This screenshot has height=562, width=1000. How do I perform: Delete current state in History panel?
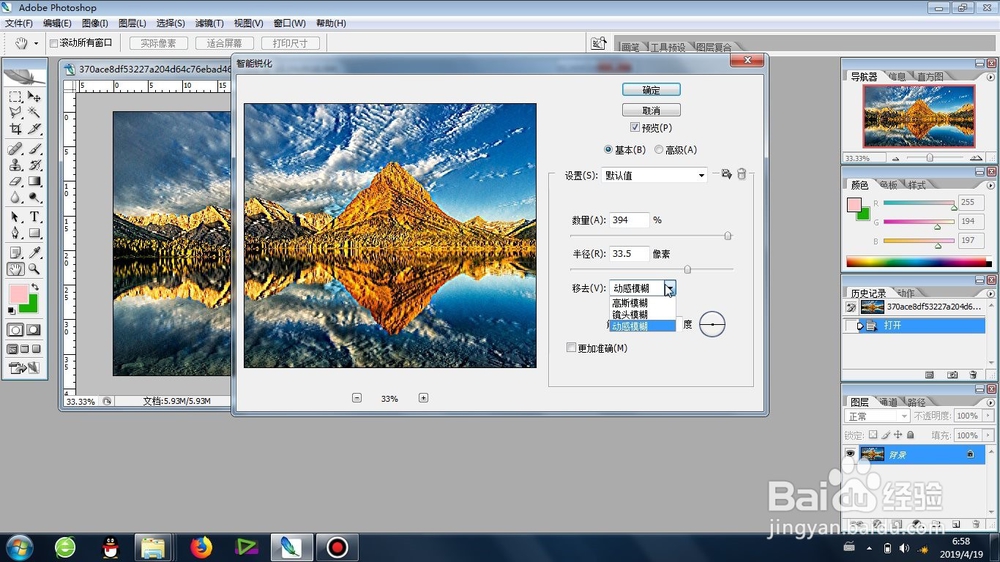pyautogui.click(x=973, y=375)
